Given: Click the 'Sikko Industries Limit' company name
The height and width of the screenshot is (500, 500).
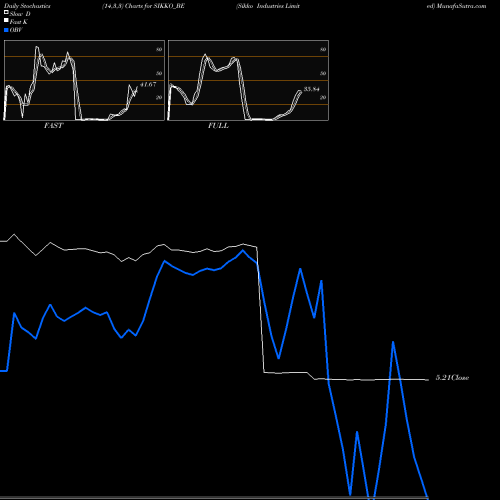Looking at the screenshot, I should point(268,6).
